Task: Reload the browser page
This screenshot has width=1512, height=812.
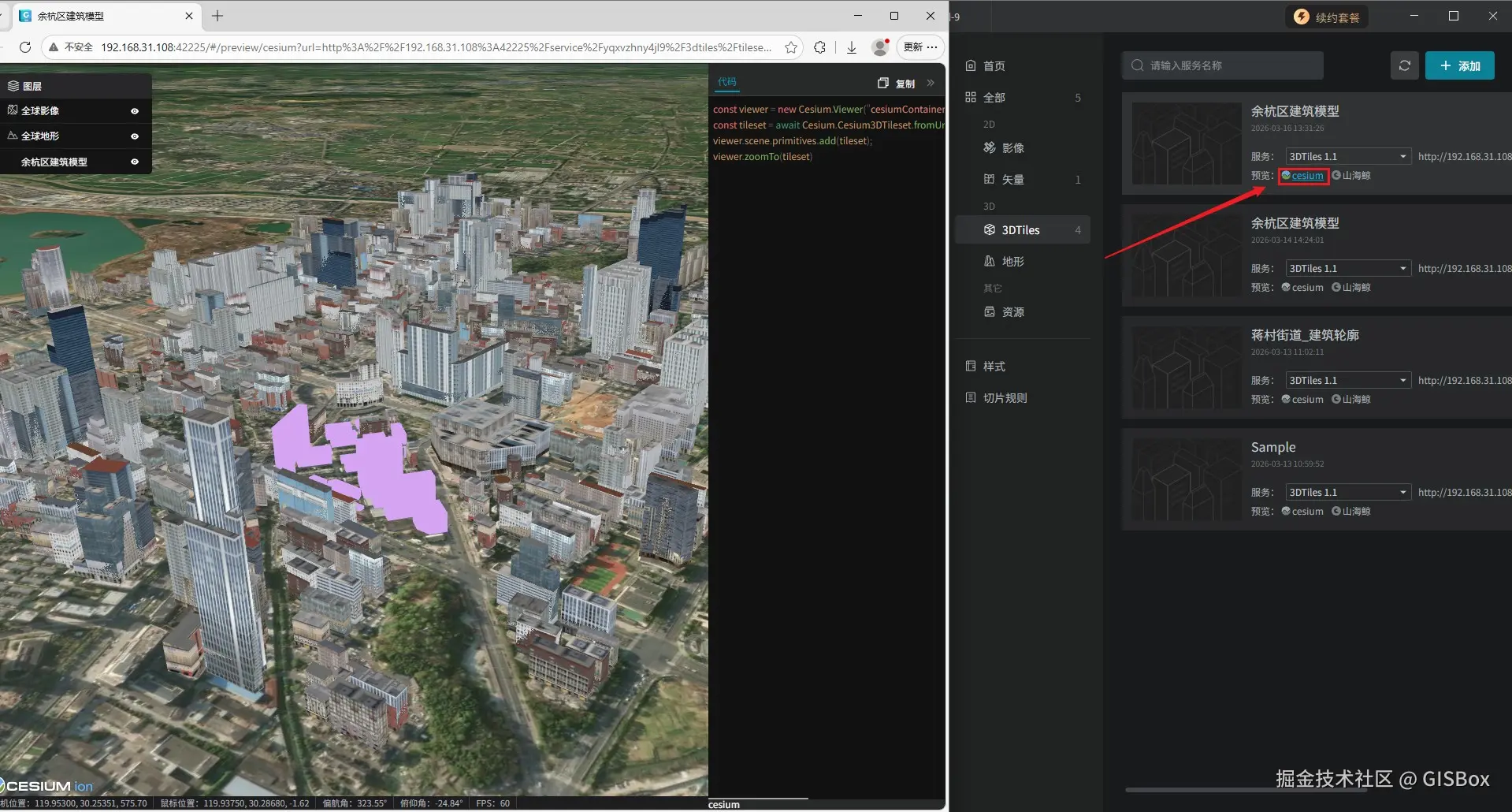Action: pyautogui.click(x=25, y=47)
